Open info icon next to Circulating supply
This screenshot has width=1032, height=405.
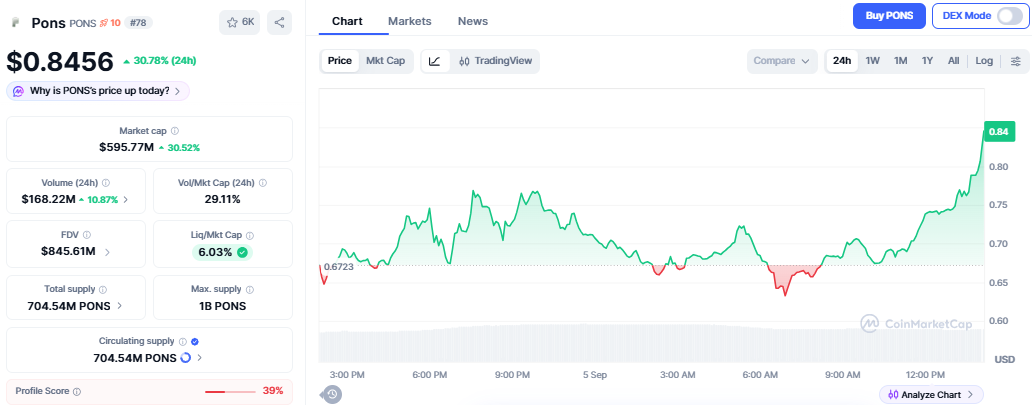tap(183, 341)
